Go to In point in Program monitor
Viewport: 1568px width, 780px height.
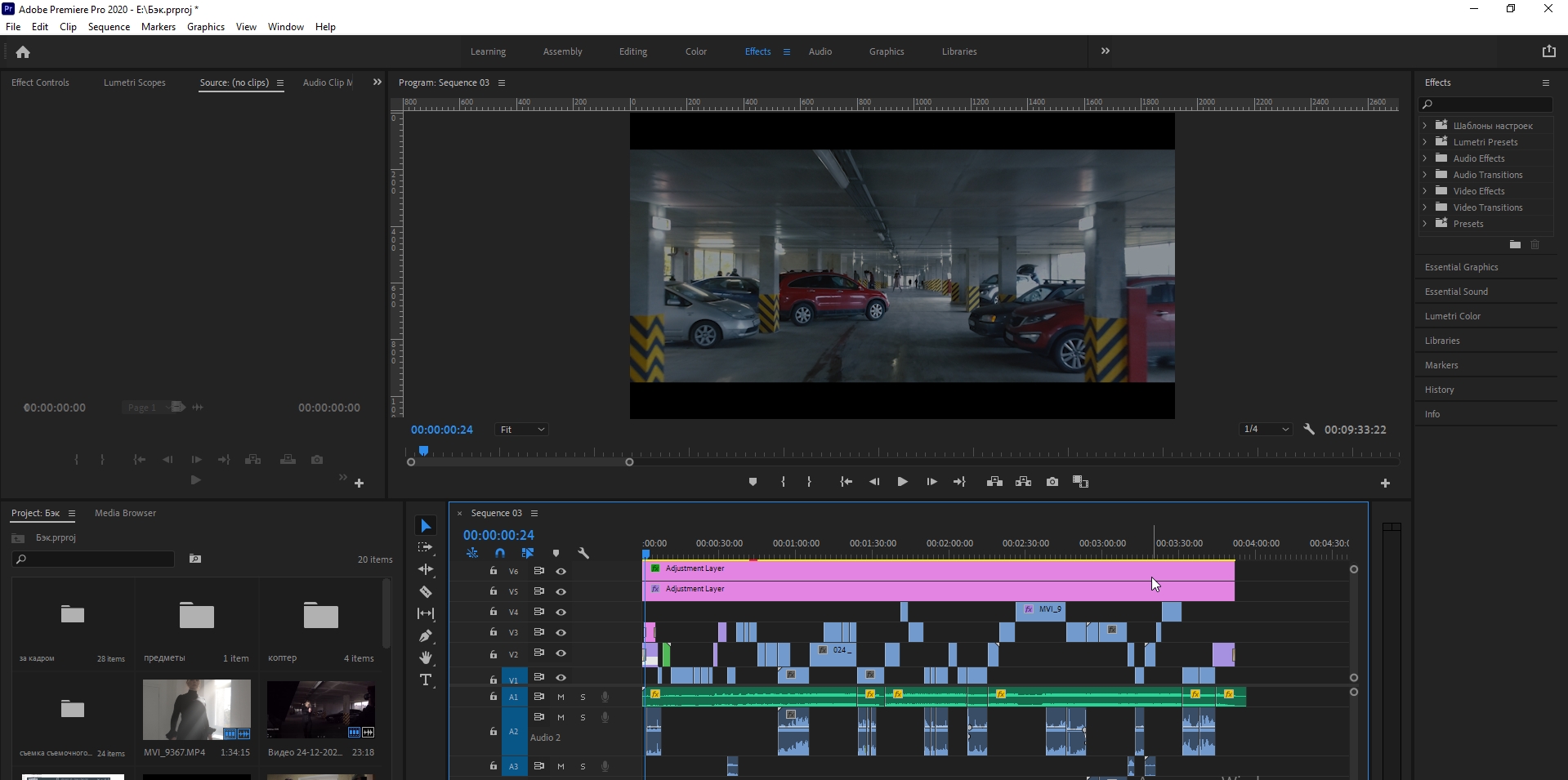[846, 482]
